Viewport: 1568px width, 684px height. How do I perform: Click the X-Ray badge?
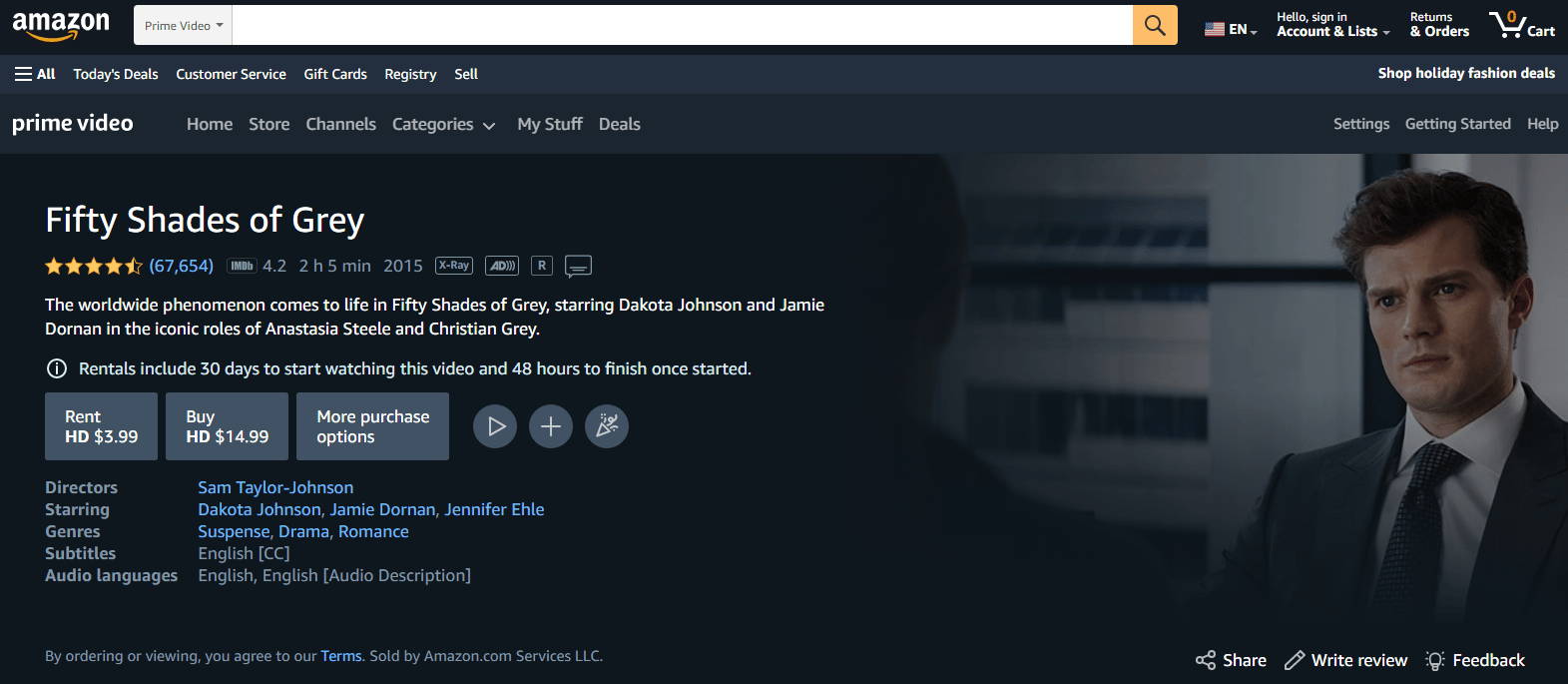pyautogui.click(x=454, y=266)
